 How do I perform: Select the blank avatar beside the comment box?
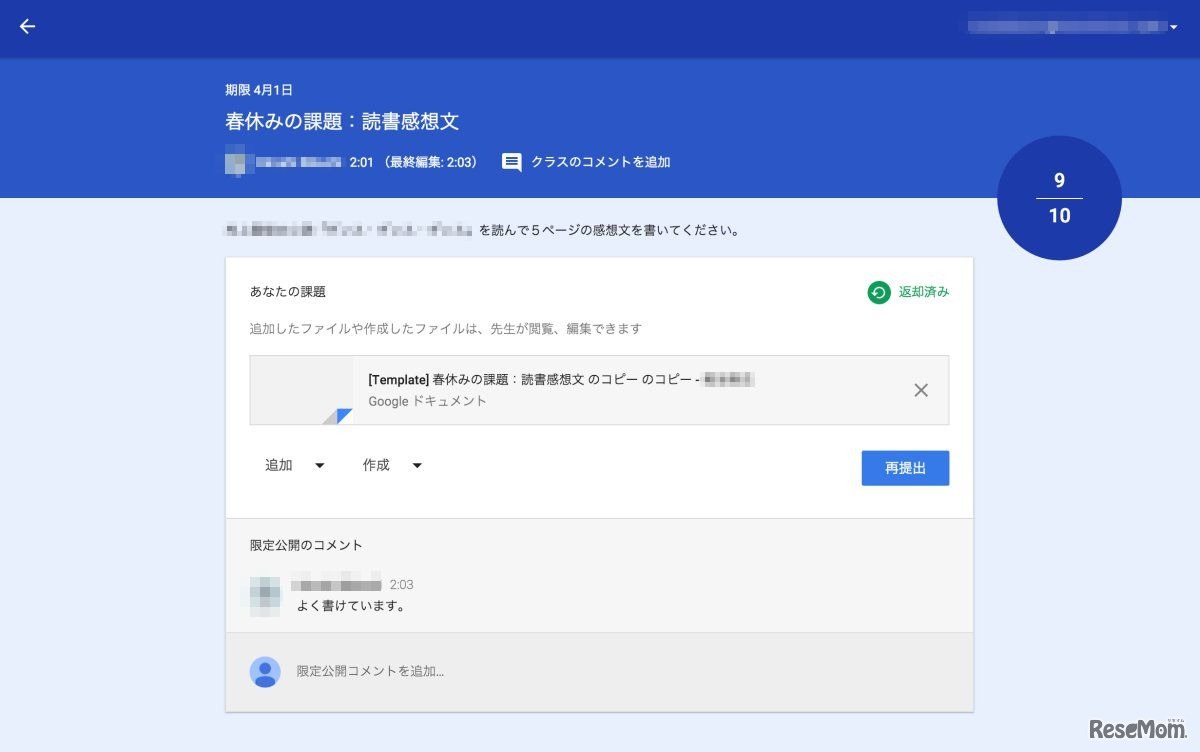point(264,671)
